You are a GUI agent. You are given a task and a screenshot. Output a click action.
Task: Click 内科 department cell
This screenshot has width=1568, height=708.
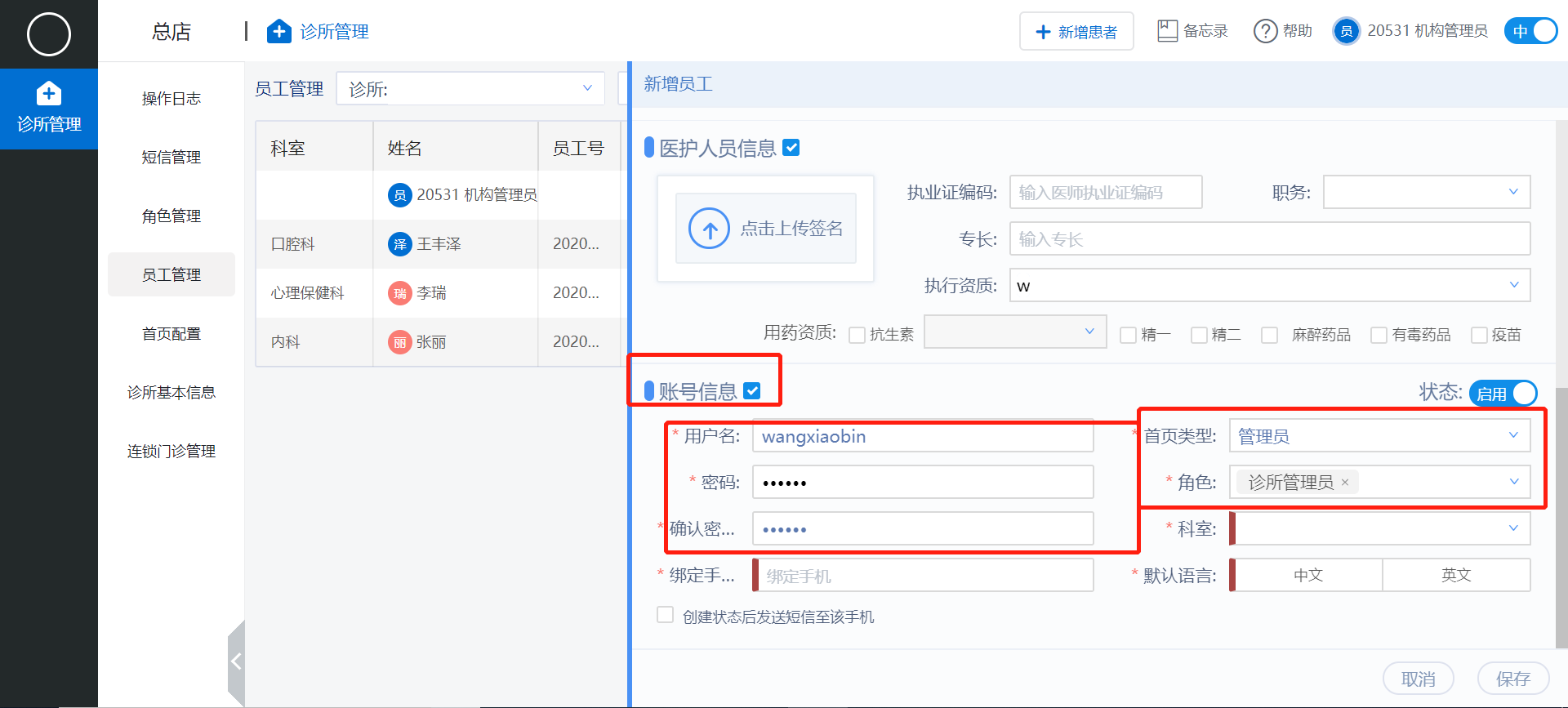coord(314,342)
